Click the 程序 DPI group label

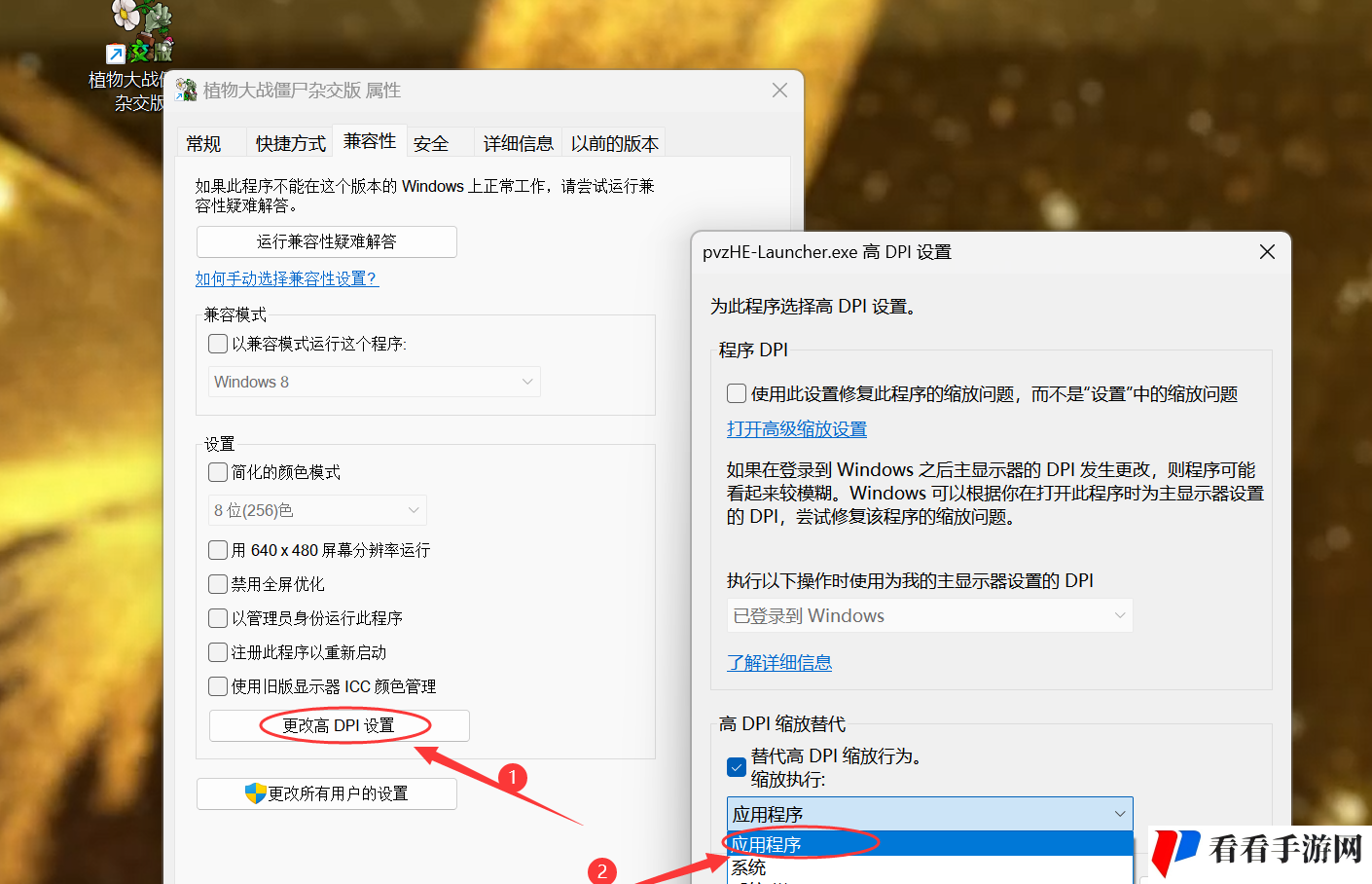point(753,350)
